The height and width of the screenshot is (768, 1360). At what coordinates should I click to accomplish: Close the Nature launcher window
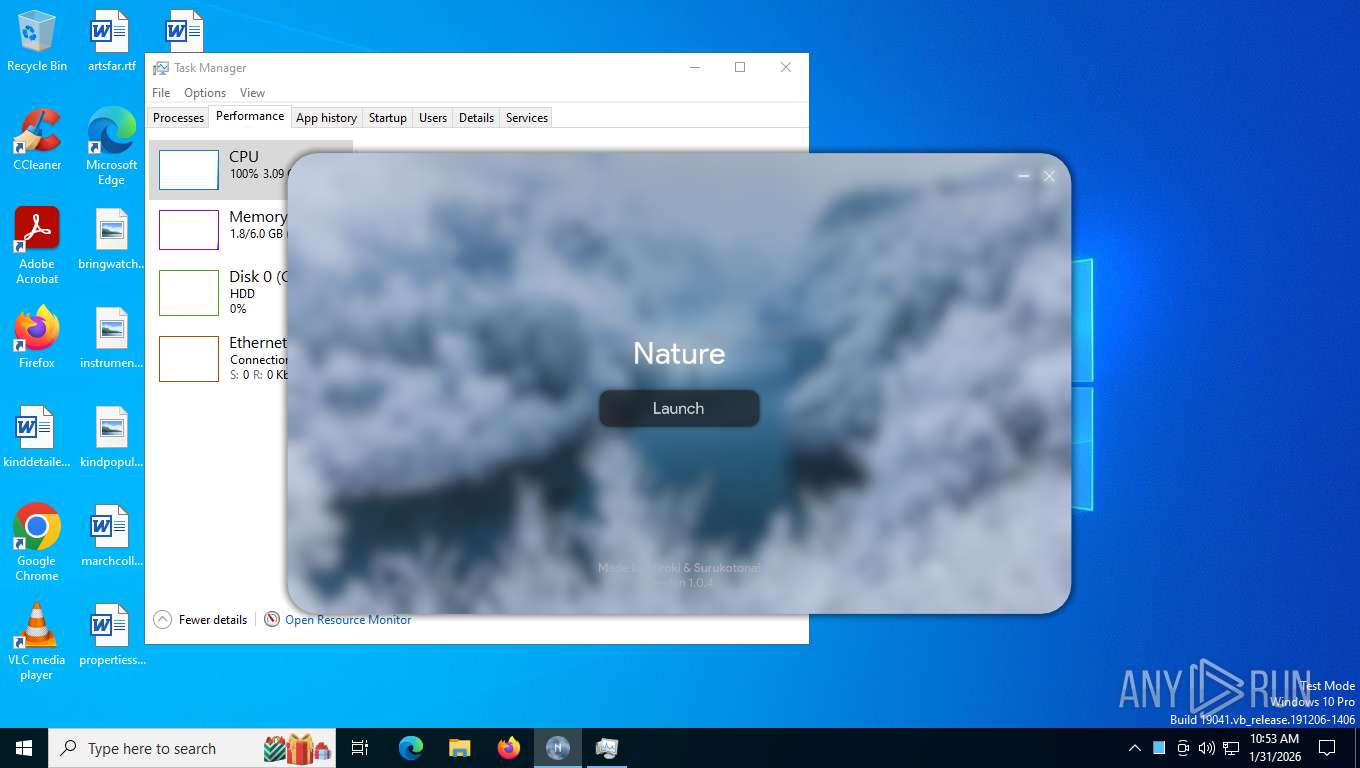point(1049,176)
